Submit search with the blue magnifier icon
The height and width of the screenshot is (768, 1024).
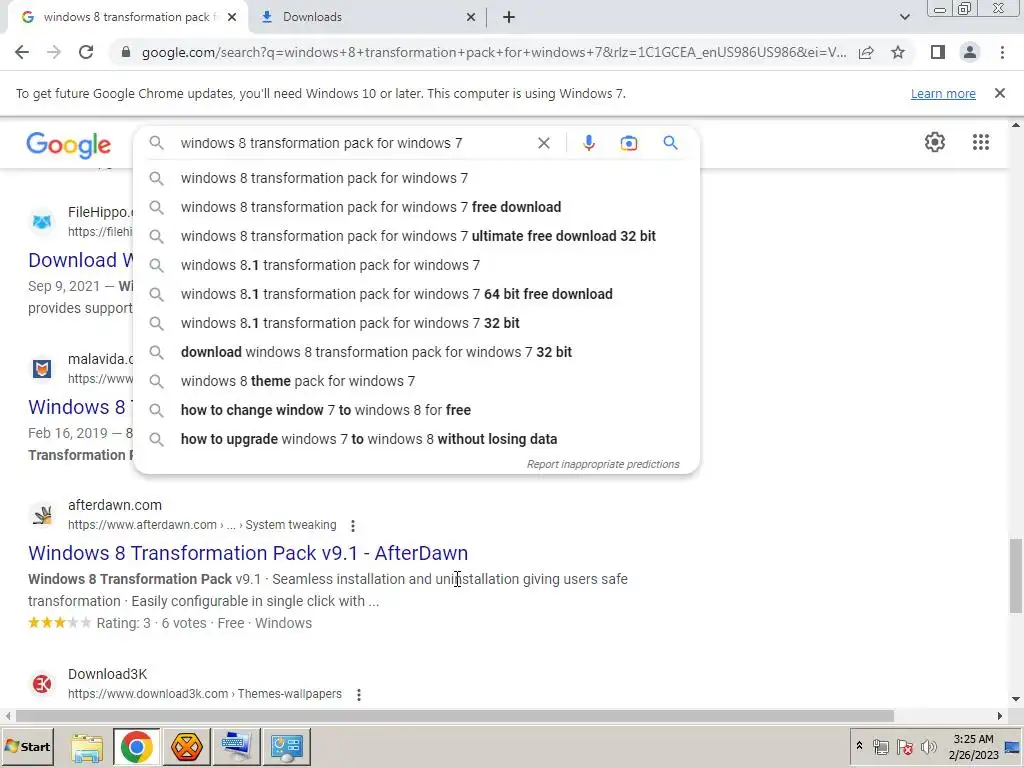pyautogui.click(x=670, y=142)
